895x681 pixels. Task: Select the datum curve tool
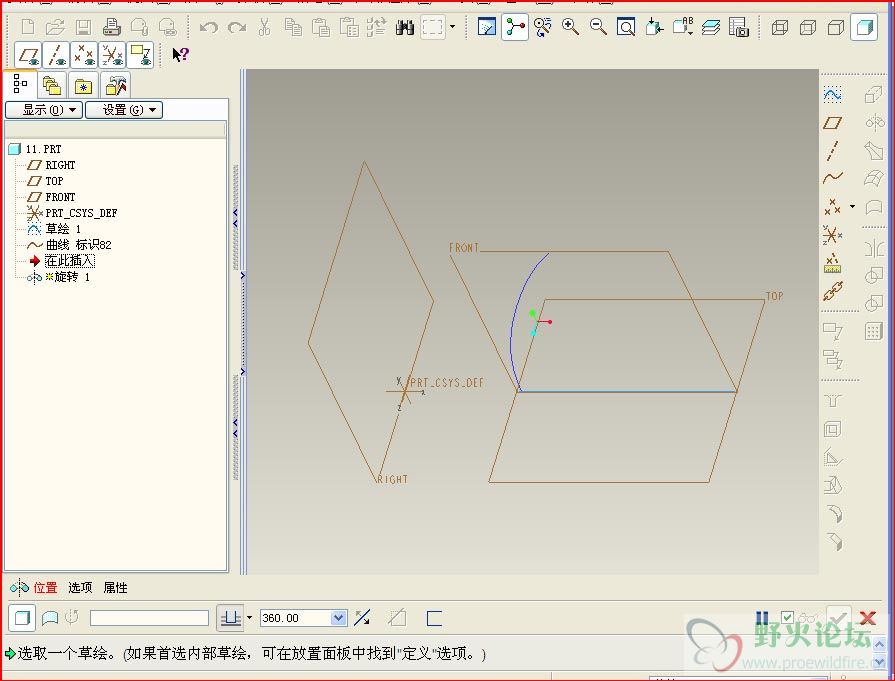pyautogui.click(x=832, y=178)
